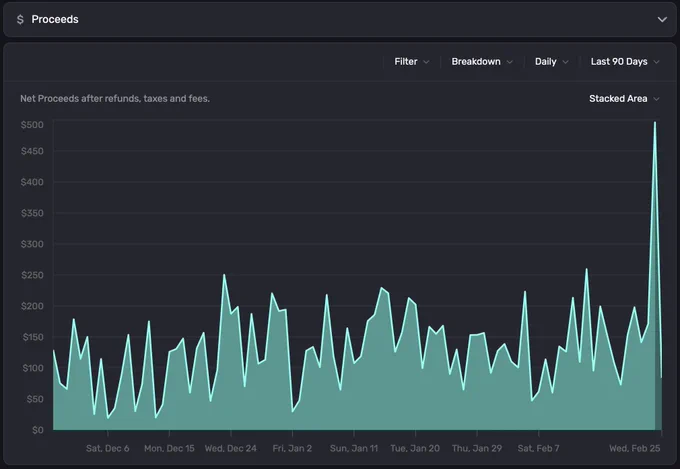Click the Sun, Jan 11 axis label
The width and height of the screenshot is (680, 469).
(354, 448)
